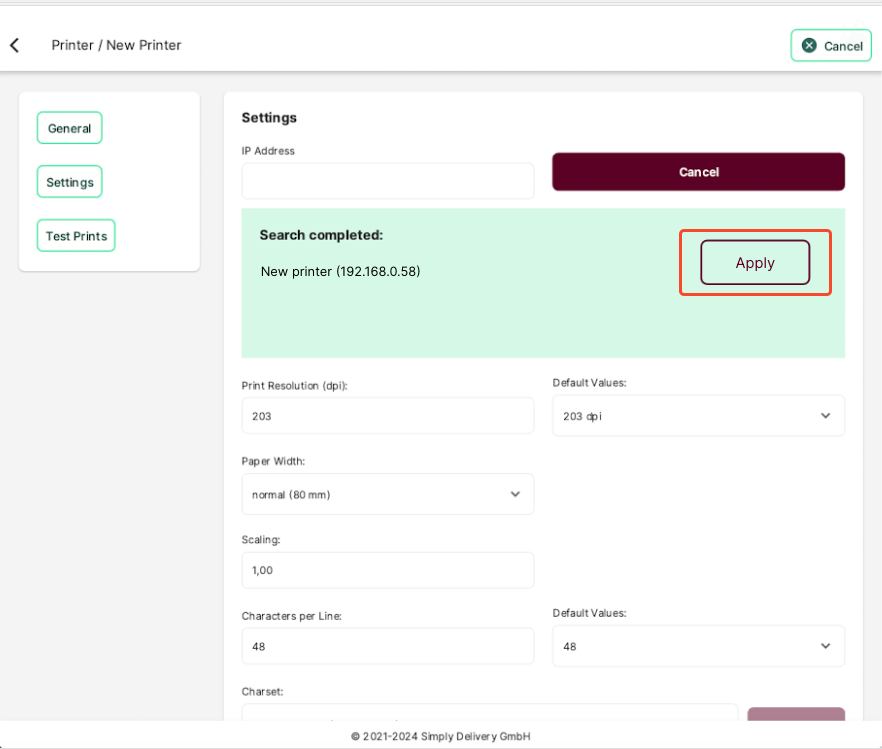Click chevron of Characters Default Values dropdown
Image resolution: width=882 pixels, height=749 pixels.
(825, 646)
